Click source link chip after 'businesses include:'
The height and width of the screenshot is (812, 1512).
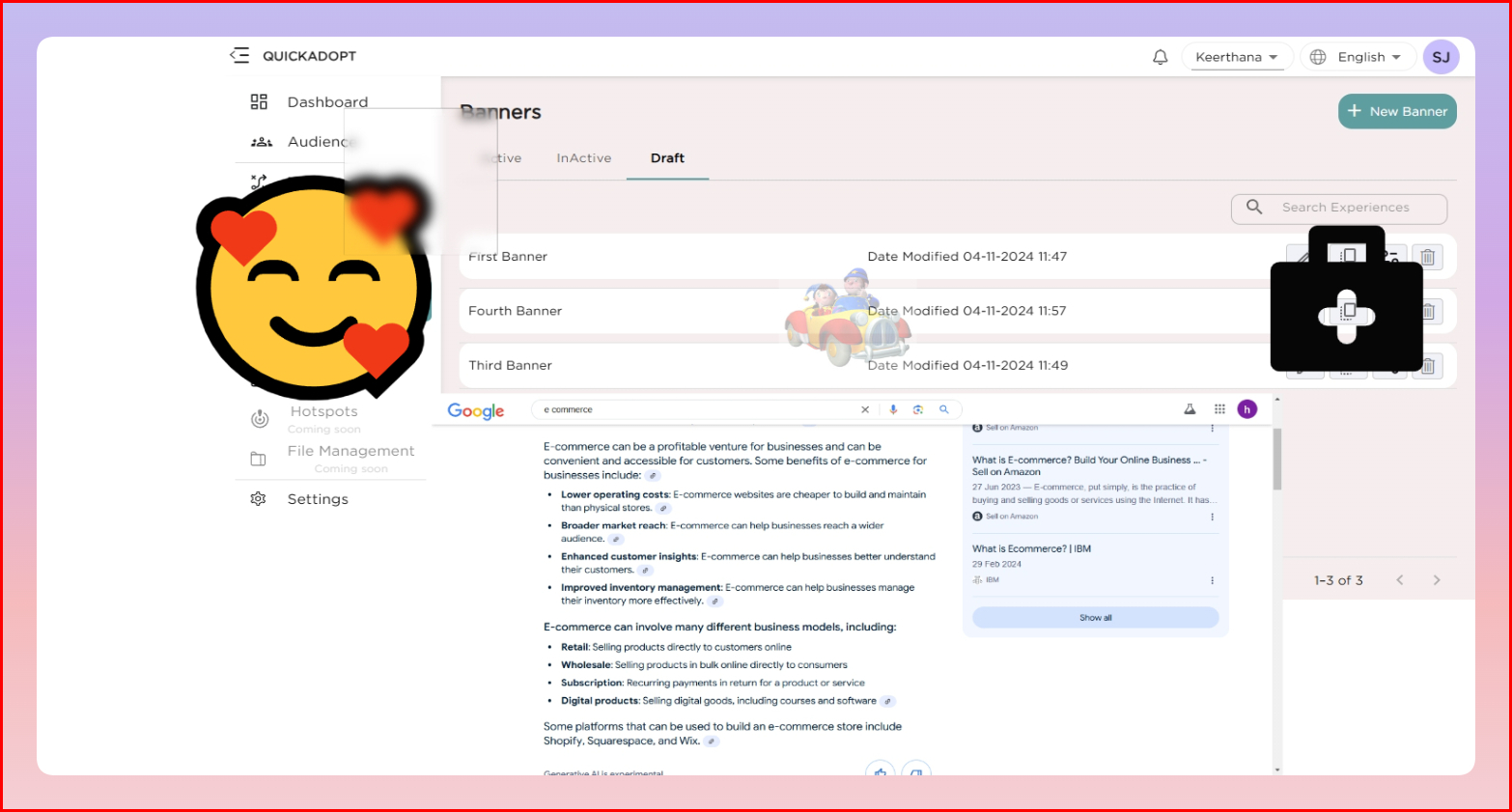654,475
